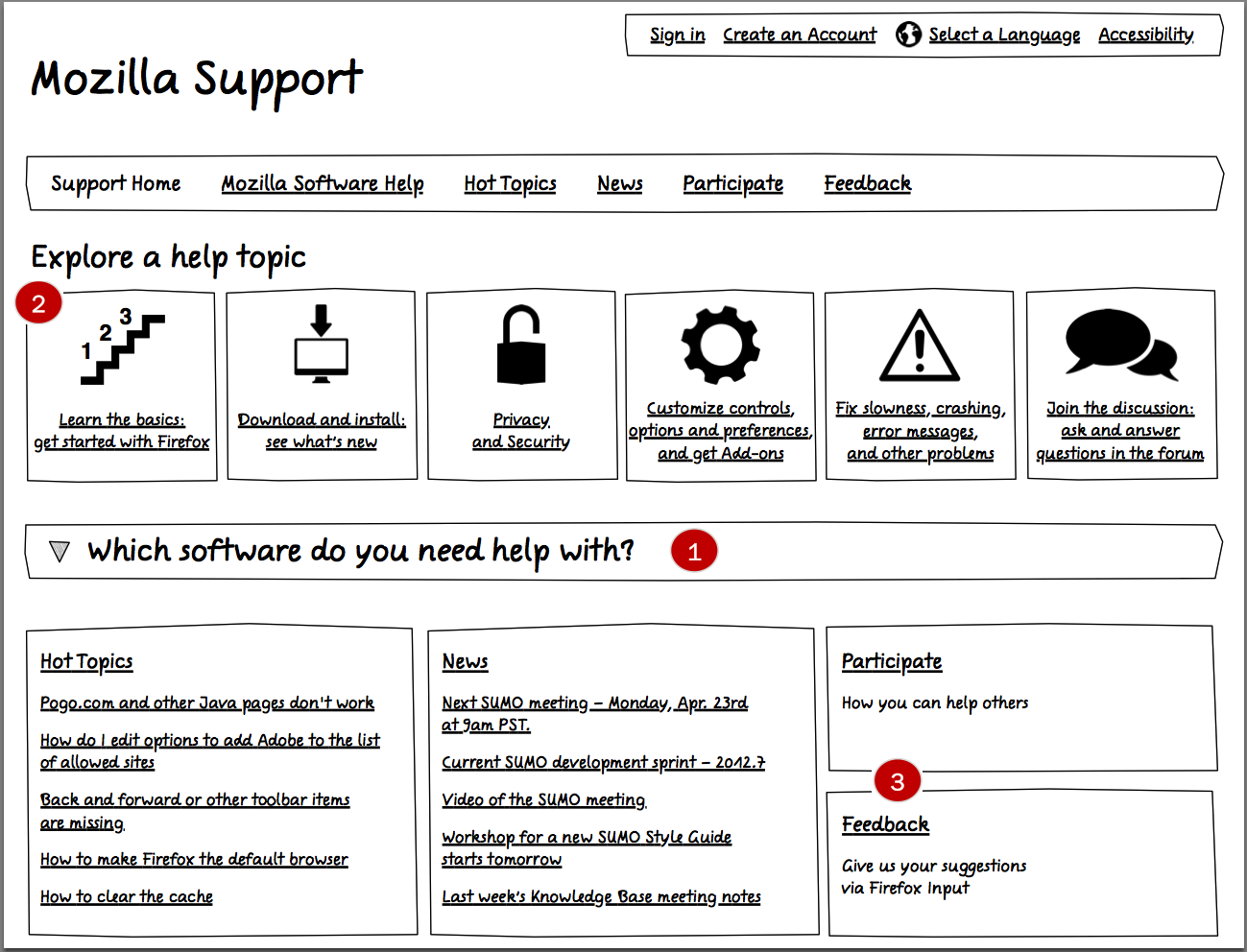Click the download-to-monitor icon
Viewport: 1247px width, 952px height.
(x=322, y=344)
